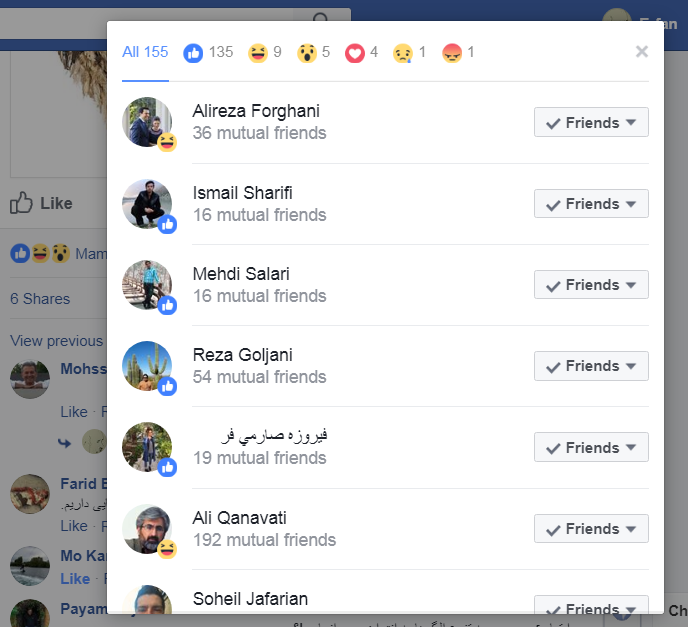Screen dimensions: 688x627
Task: Expand Friends menu for Ali Qanavati
Action: pos(591,529)
